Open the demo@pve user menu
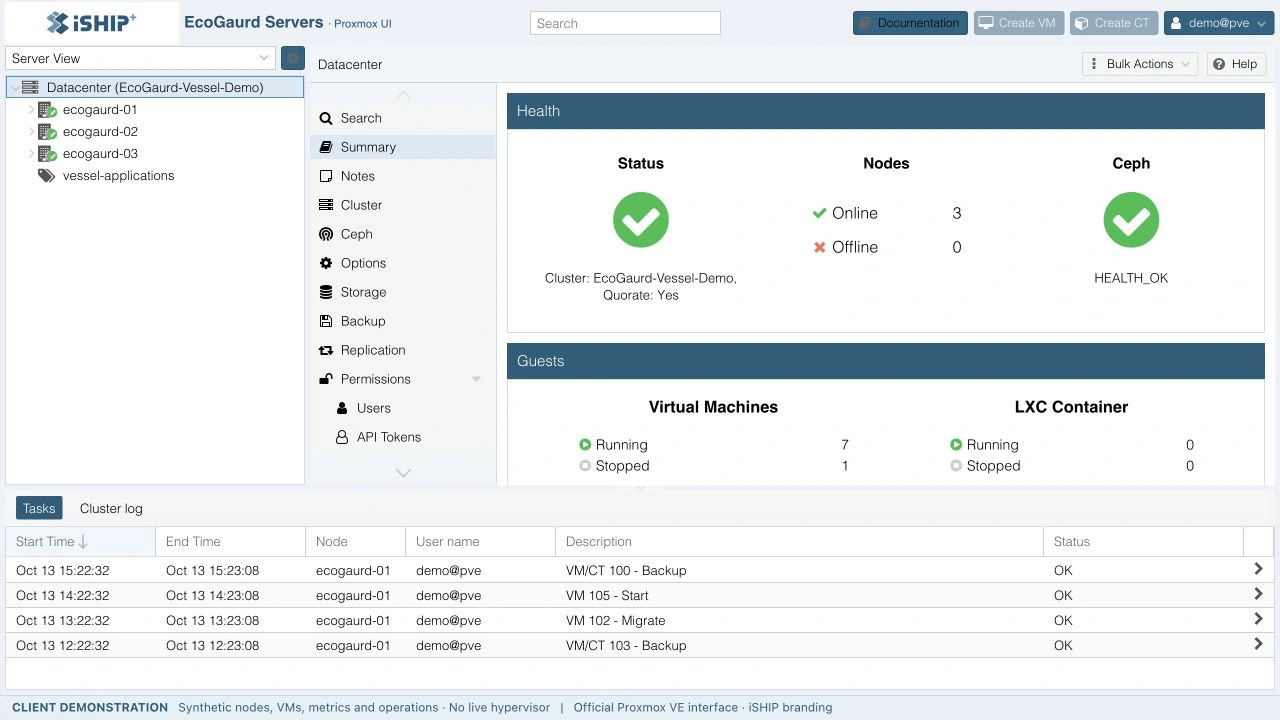The width and height of the screenshot is (1280, 720). point(1219,23)
